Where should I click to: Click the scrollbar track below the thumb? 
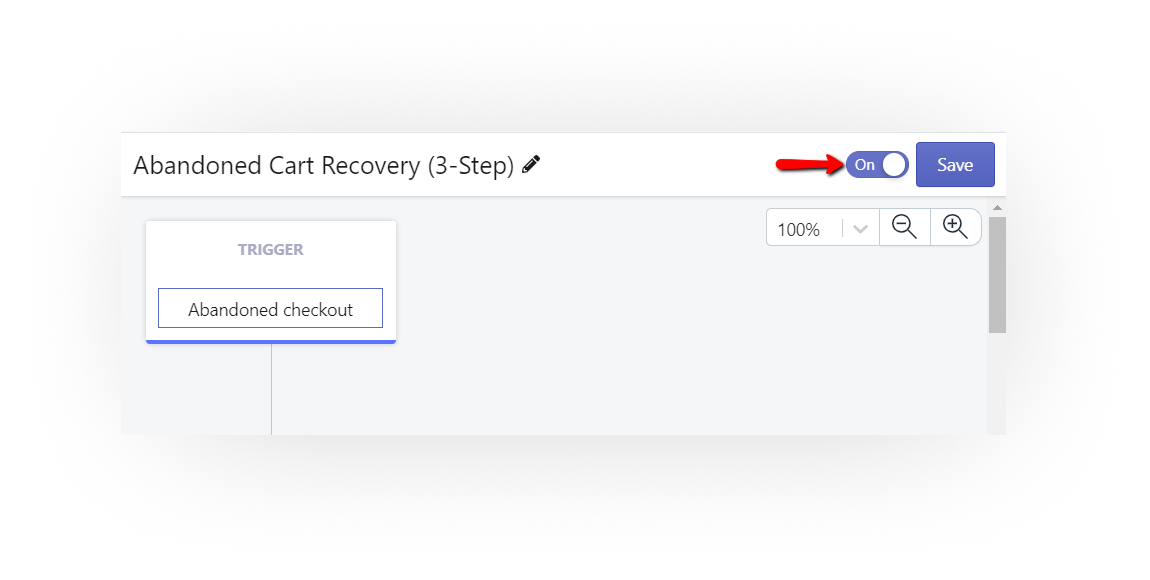[997, 383]
